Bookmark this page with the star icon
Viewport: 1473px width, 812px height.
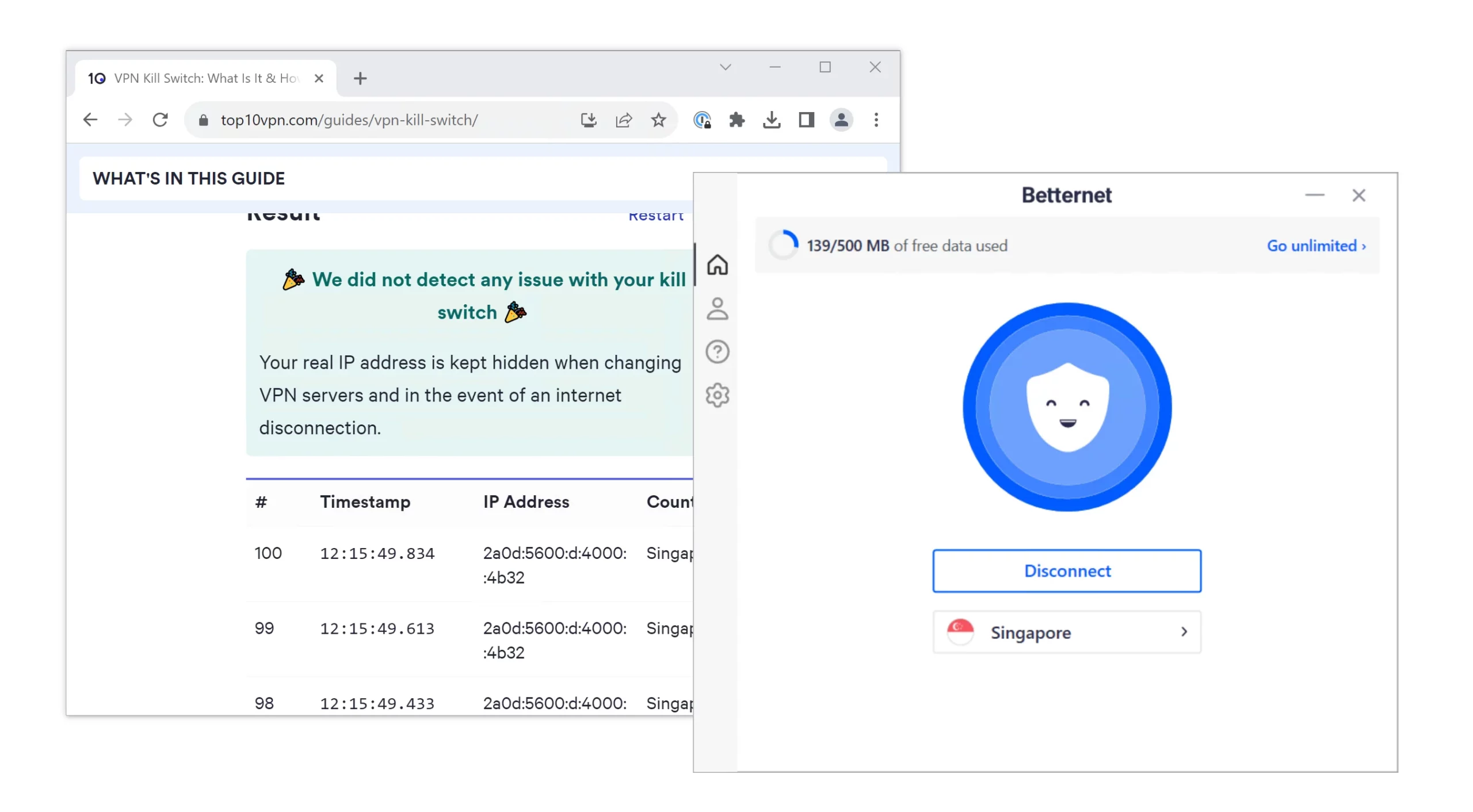pos(658,120)
